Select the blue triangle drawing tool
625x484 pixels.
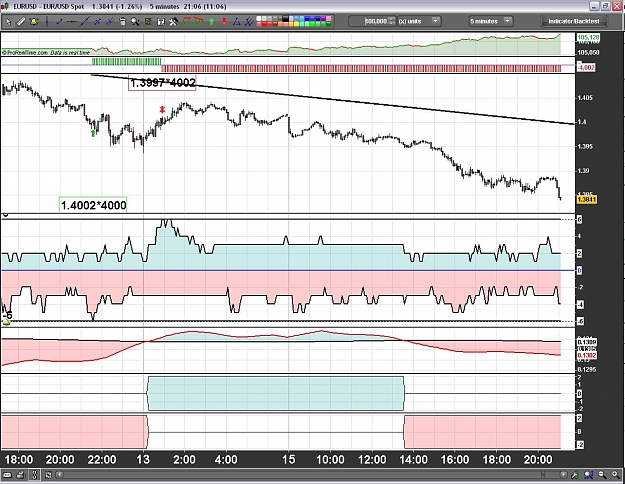click(x=236, y=22)
